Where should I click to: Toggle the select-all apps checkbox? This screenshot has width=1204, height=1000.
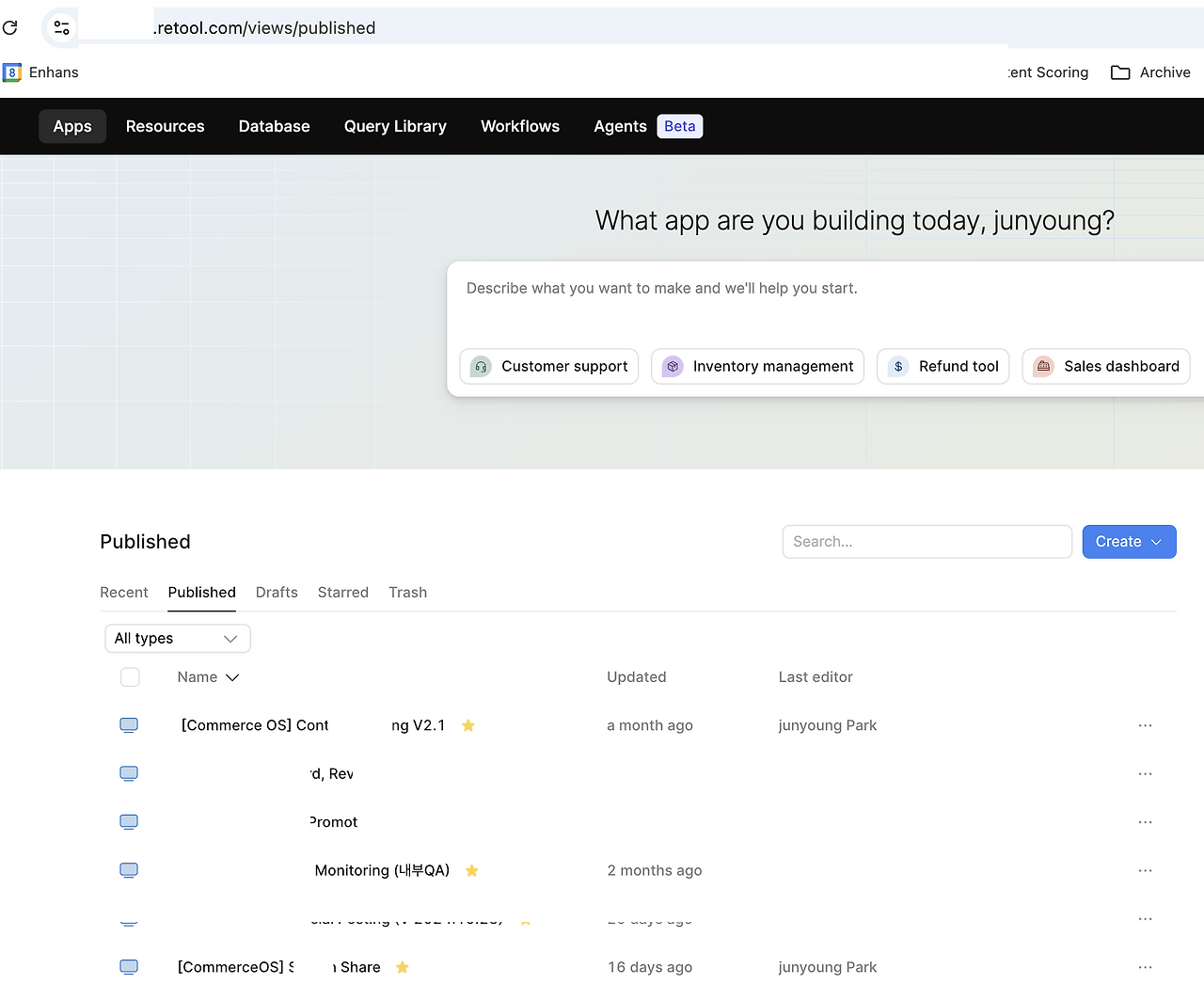[131, 677]
